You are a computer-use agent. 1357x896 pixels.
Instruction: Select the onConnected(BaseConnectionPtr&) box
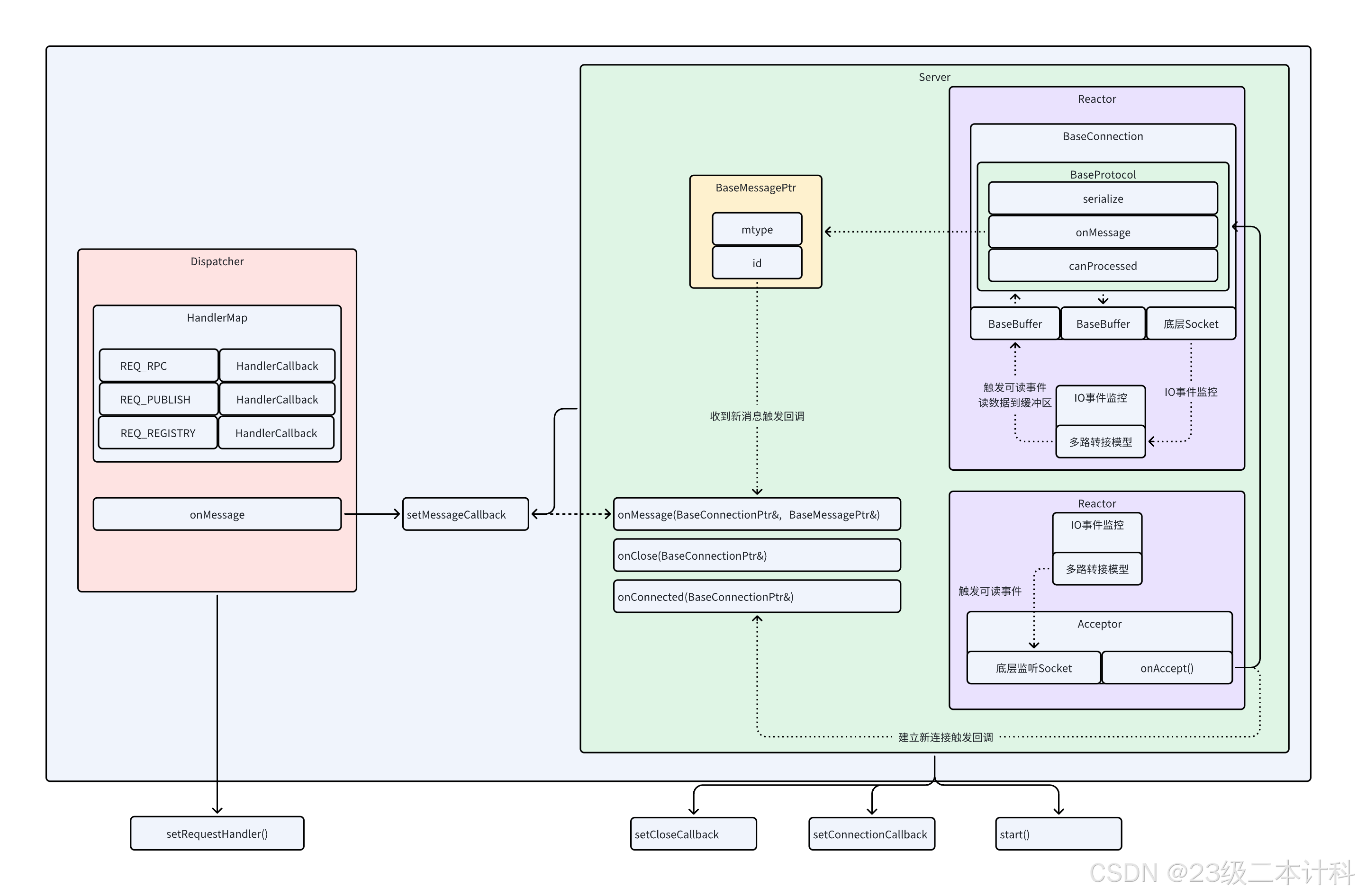pos(756,597)
